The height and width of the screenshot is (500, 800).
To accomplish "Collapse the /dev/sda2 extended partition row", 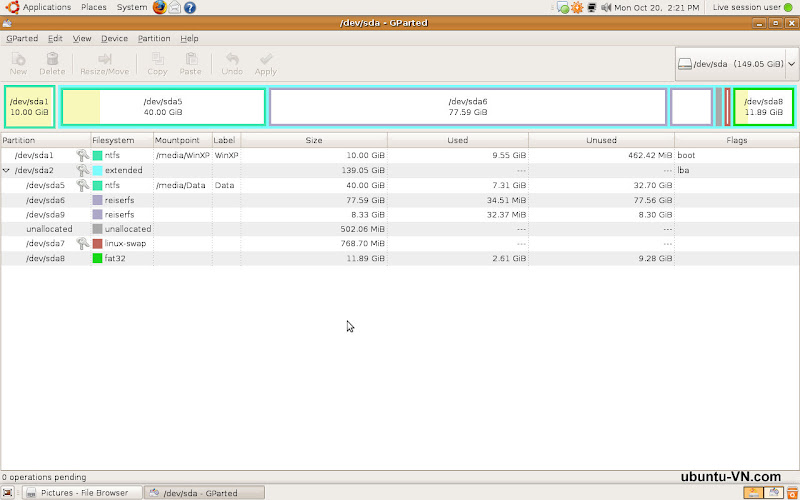I will click(6, 170).
